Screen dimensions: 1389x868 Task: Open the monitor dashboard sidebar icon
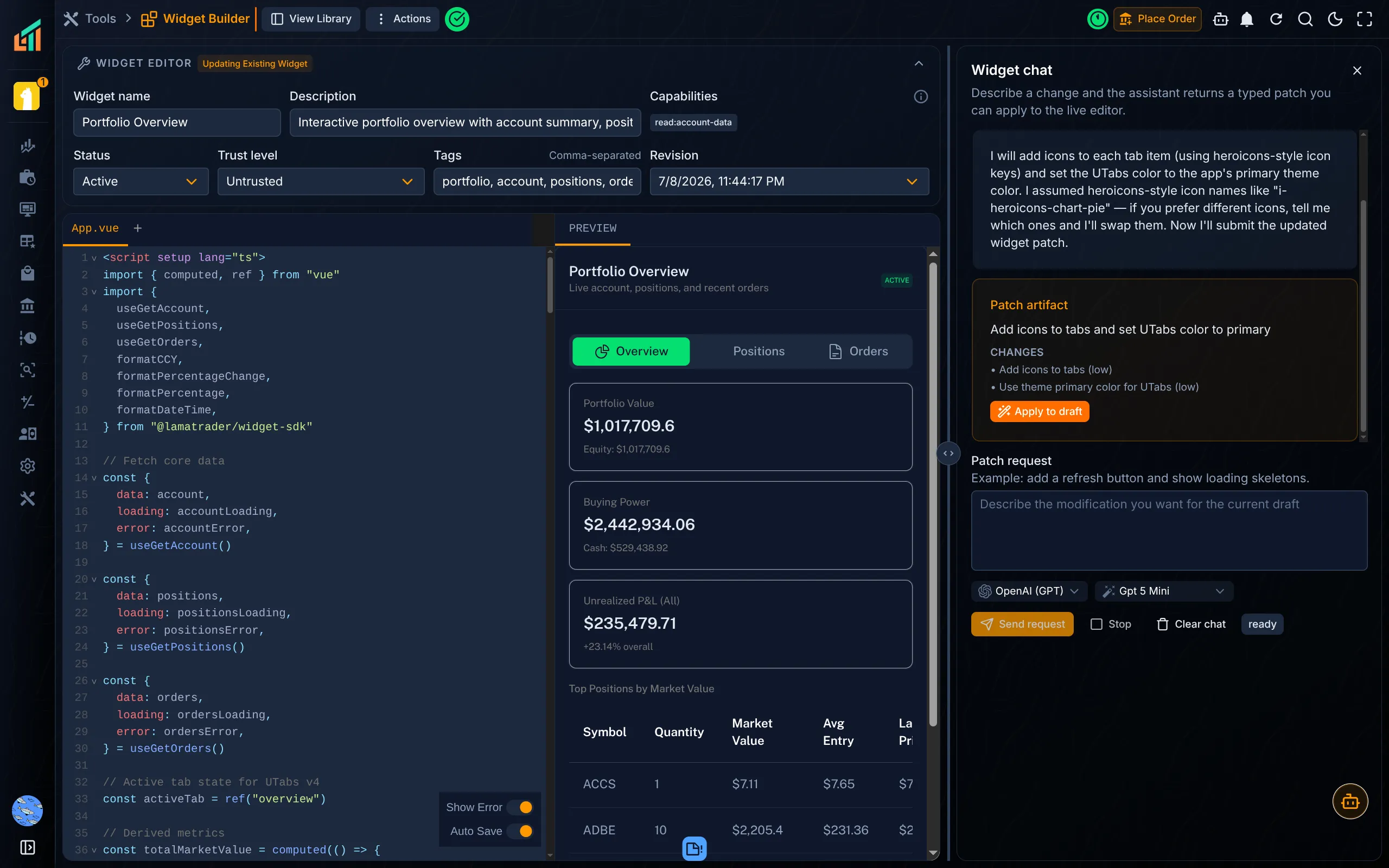point(27,209)
